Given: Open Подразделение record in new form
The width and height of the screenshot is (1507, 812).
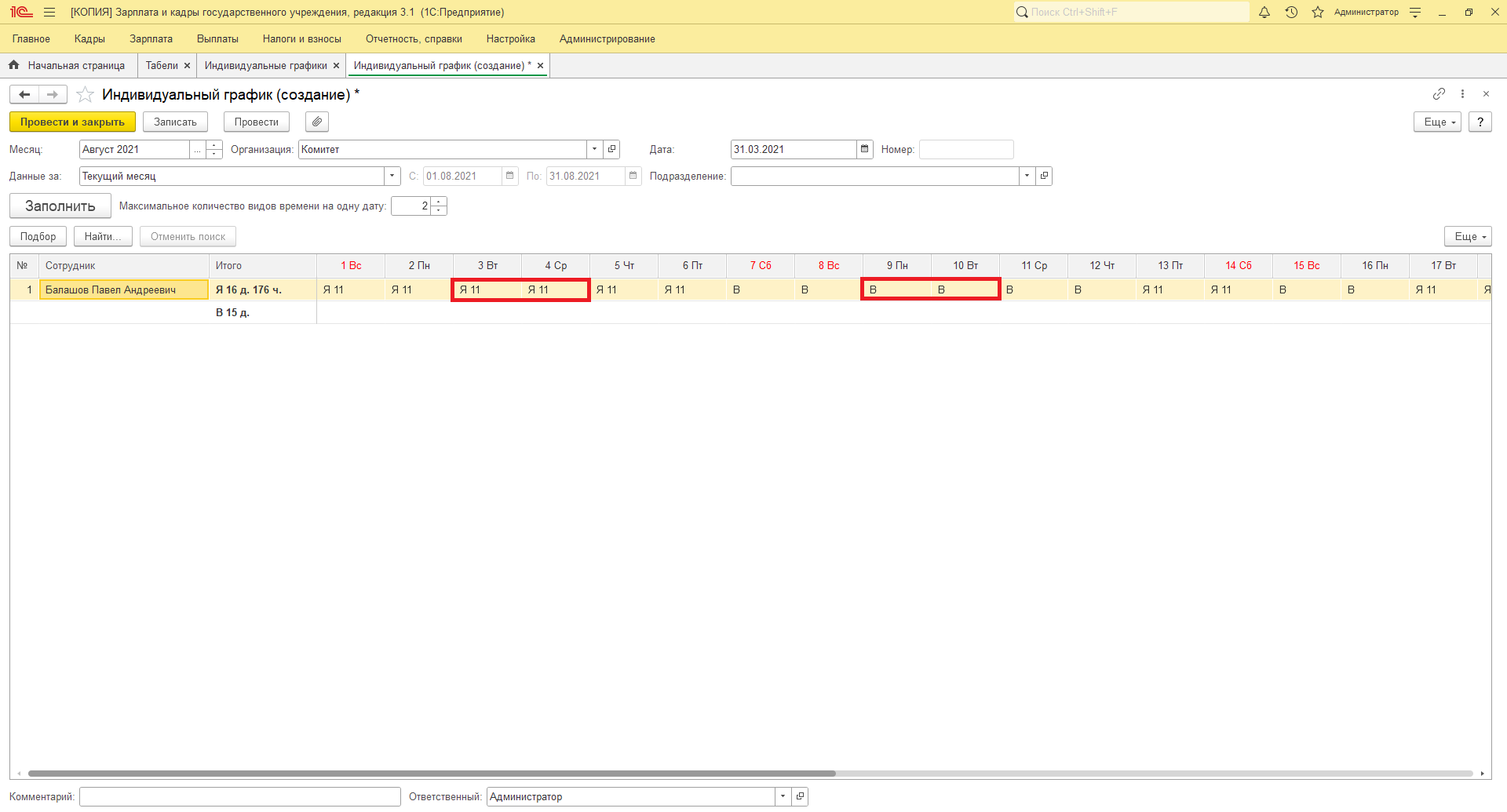Looking at the screenshot, I should click(1044, 176).
